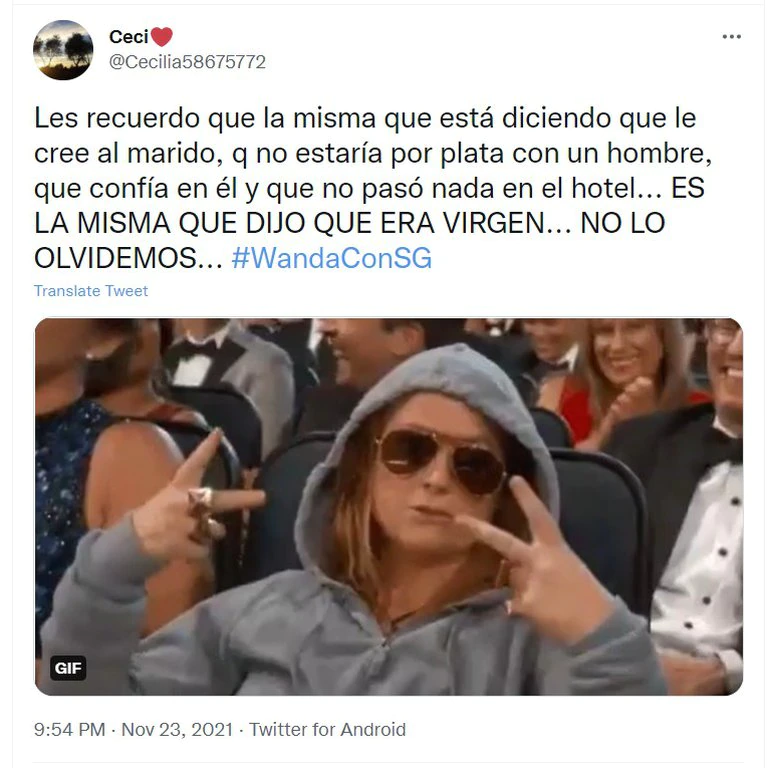
Task: Click the Nov 23, 2021 date
Action: tap(177, 729)
